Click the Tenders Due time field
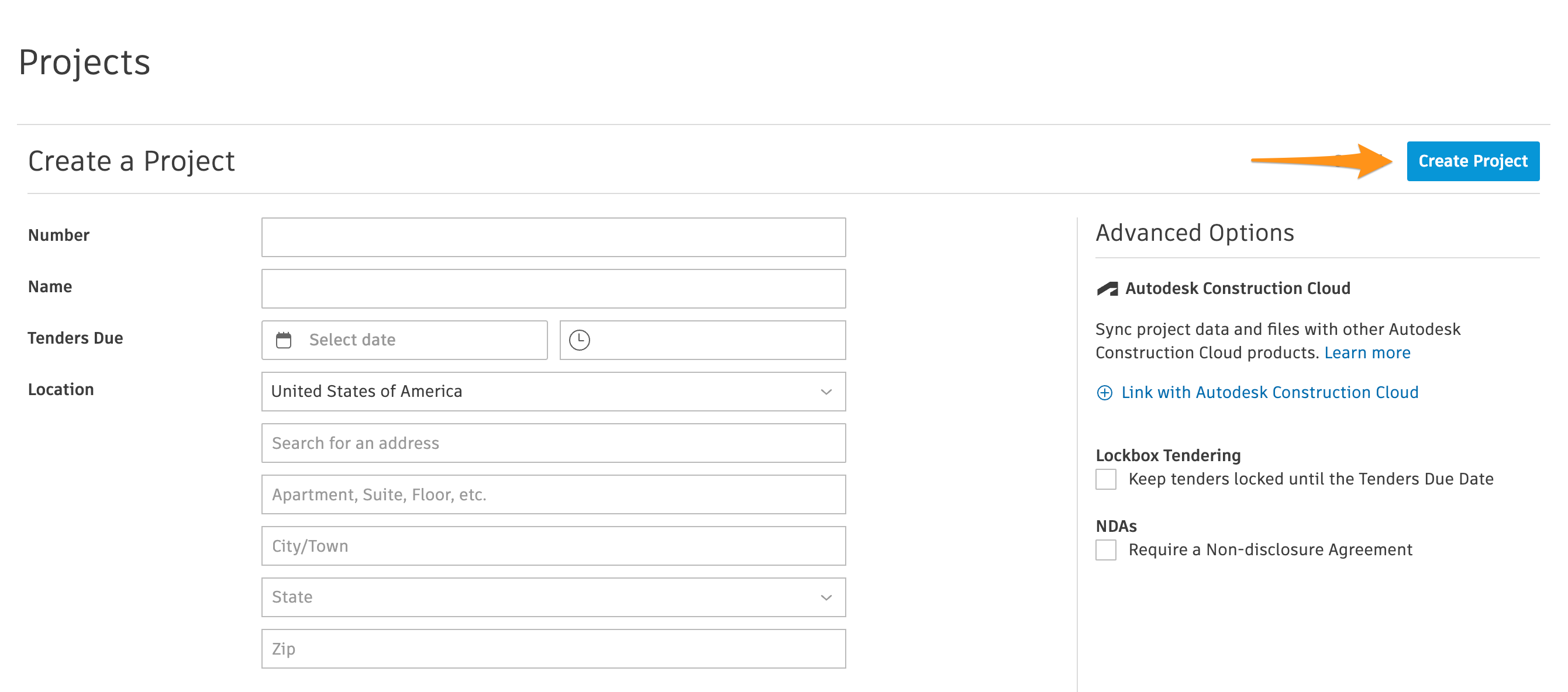 pyautogui.click(x=702, y=340)
